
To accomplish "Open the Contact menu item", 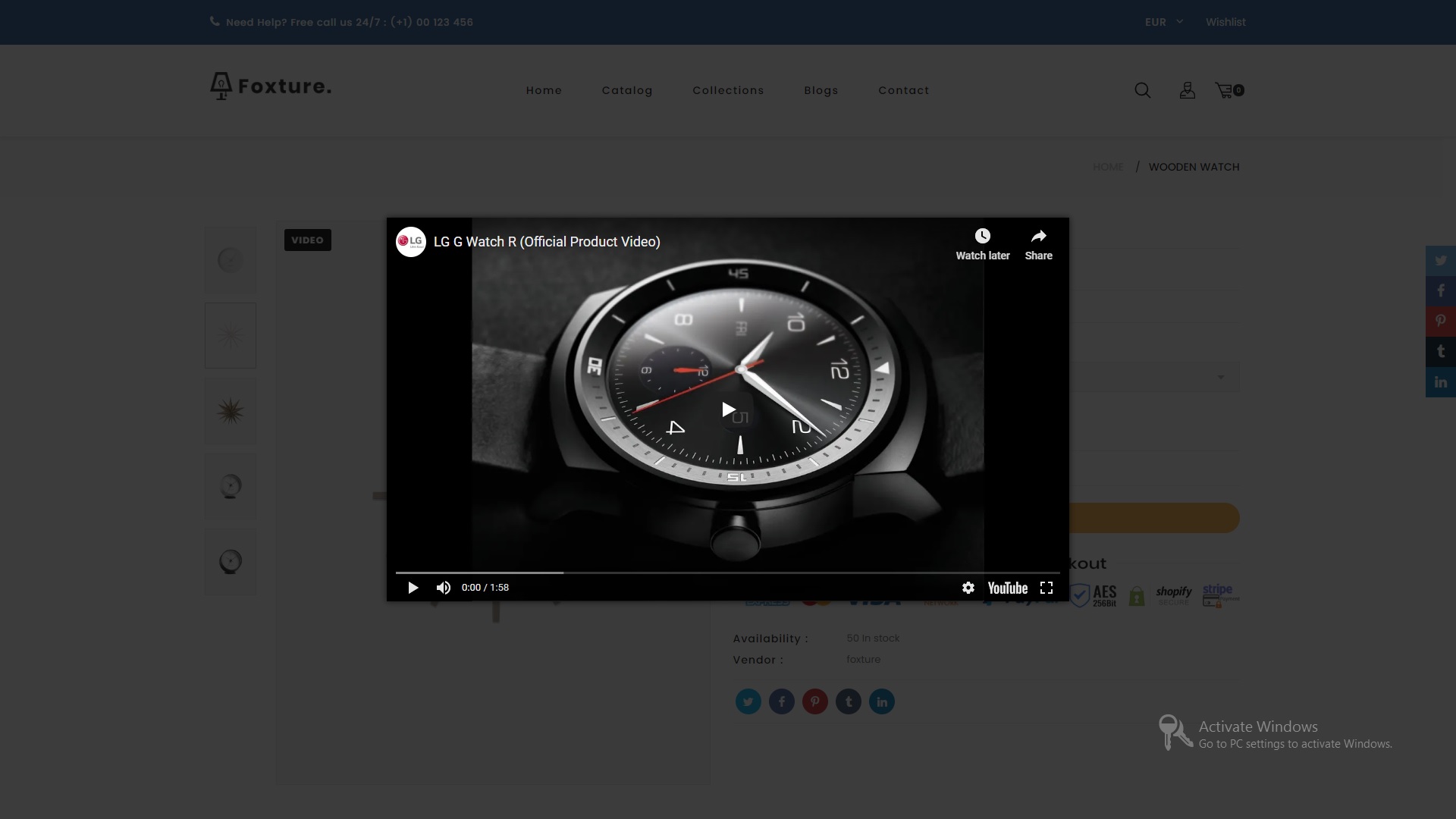I will tap(903, 90).
